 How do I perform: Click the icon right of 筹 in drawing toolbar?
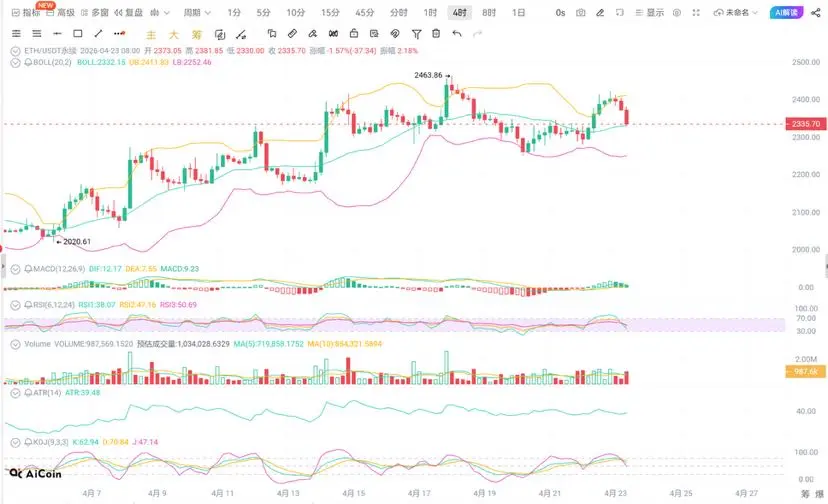point(220,35)
